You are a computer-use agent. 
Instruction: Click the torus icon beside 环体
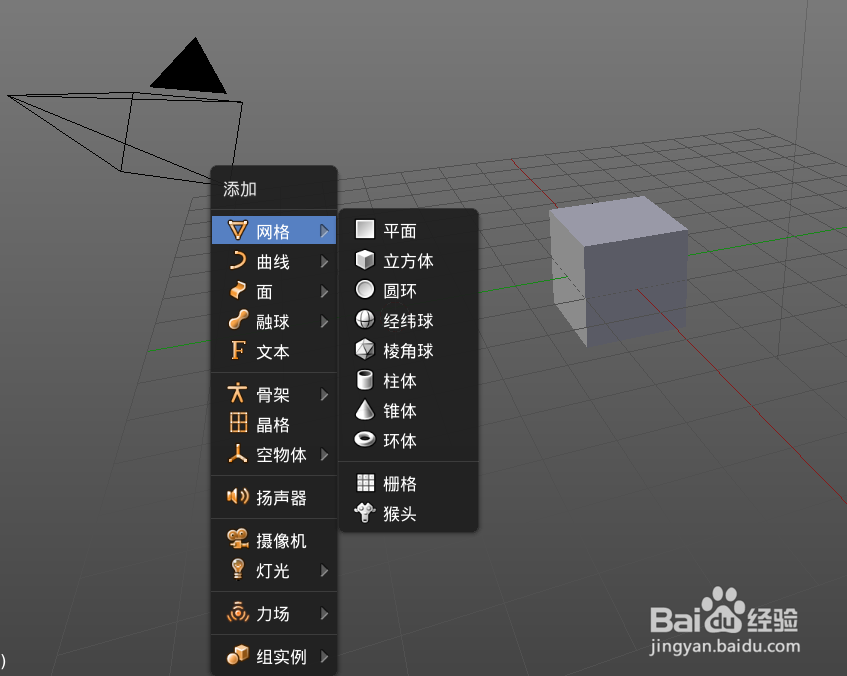coord(365,439)
